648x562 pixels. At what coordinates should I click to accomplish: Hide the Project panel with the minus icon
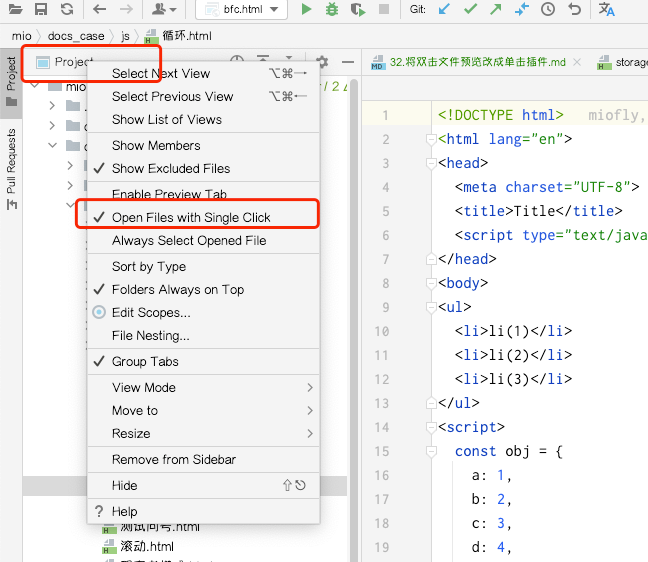point(348,62)
